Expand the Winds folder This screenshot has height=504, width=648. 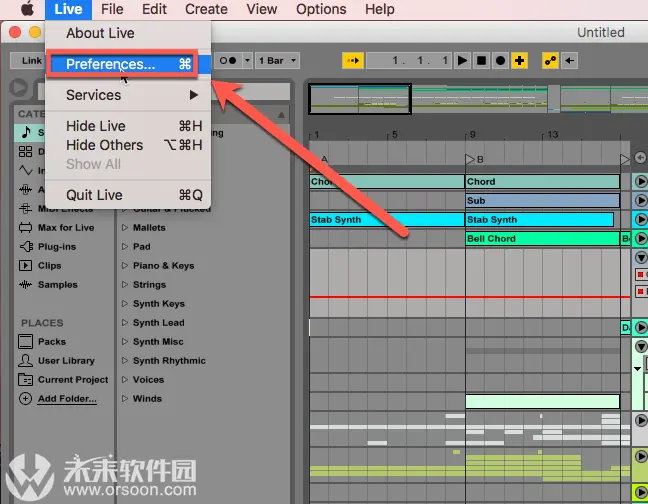pos(125,399)
